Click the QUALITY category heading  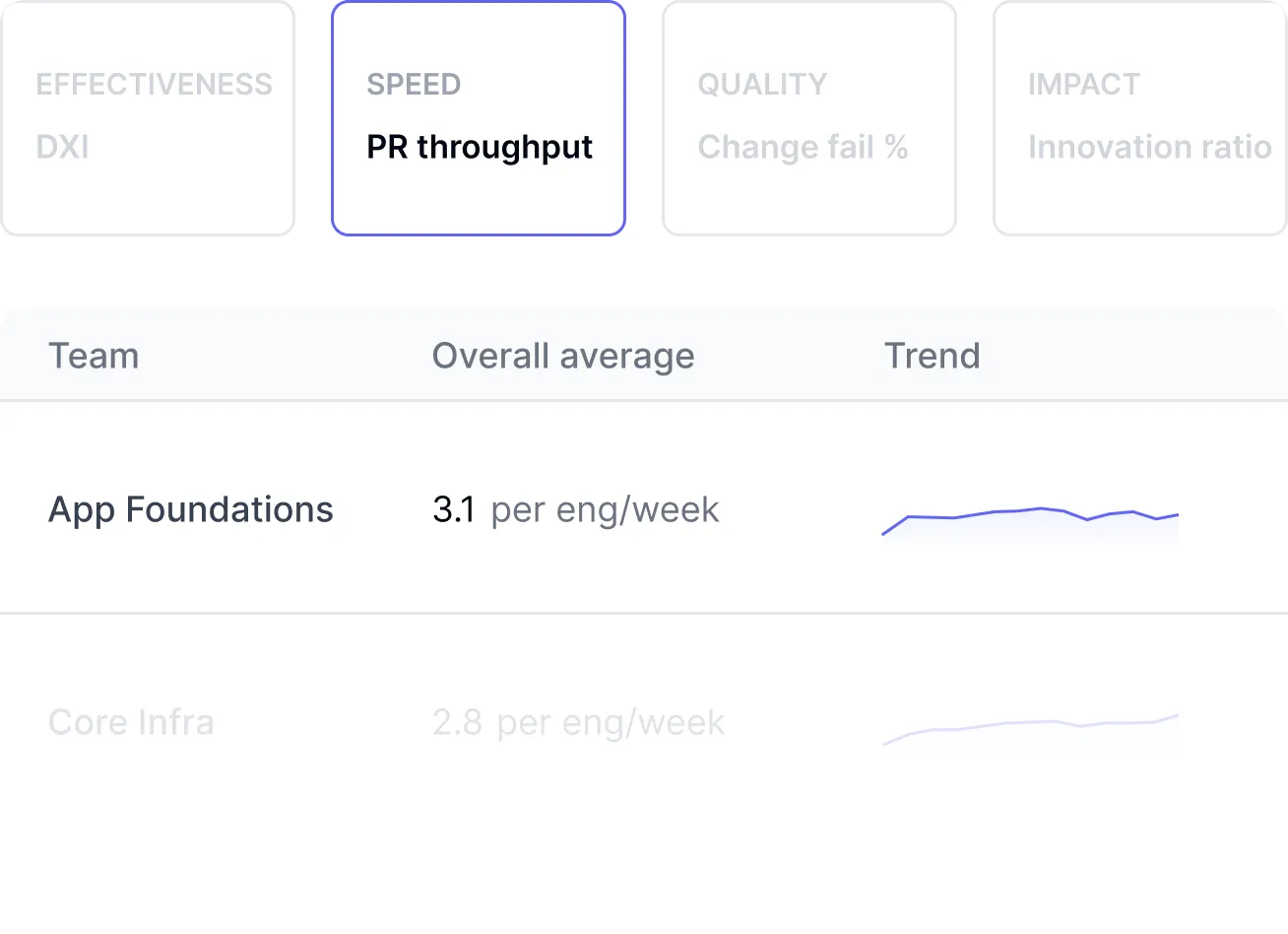pyautogui.click(x=762, y=85)
